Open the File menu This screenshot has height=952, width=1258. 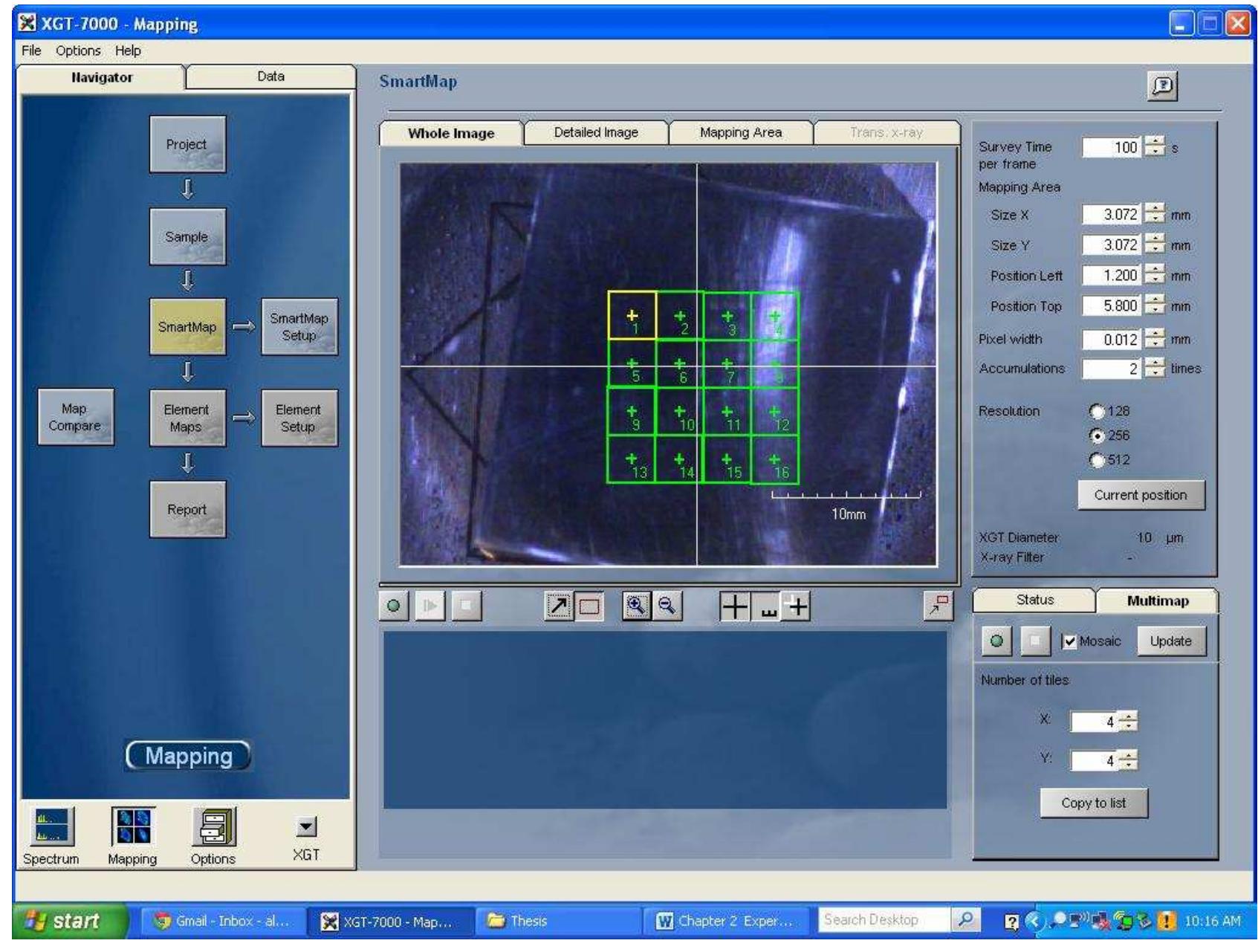click(x=31, y=51)
